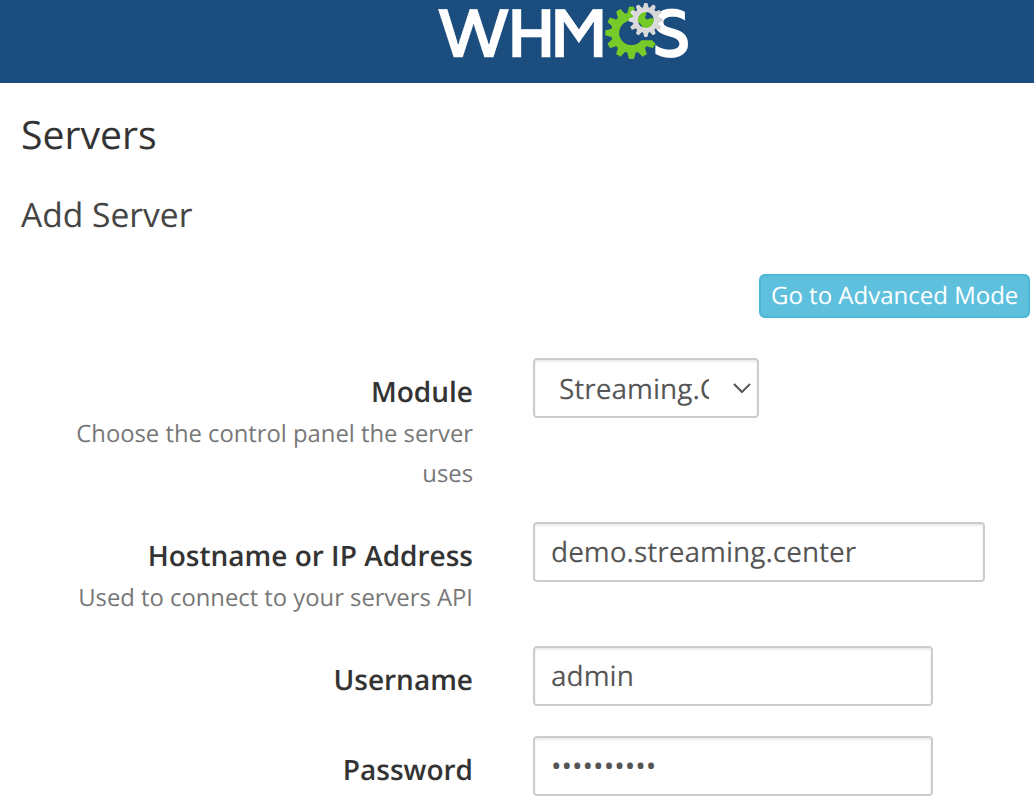Click Go to Advanced Mode button

click(894, 296)
